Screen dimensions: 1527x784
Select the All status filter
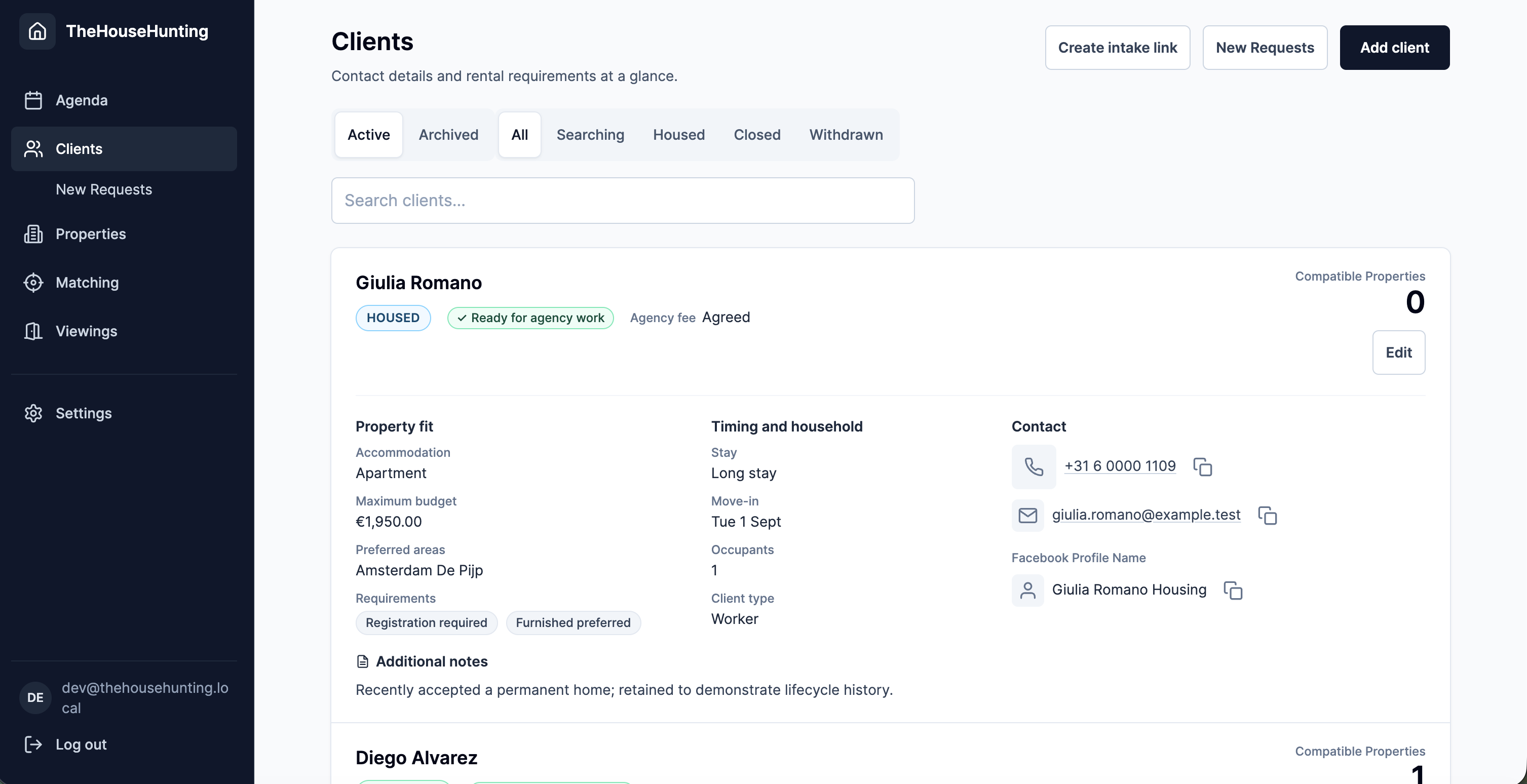coord(520,135)
